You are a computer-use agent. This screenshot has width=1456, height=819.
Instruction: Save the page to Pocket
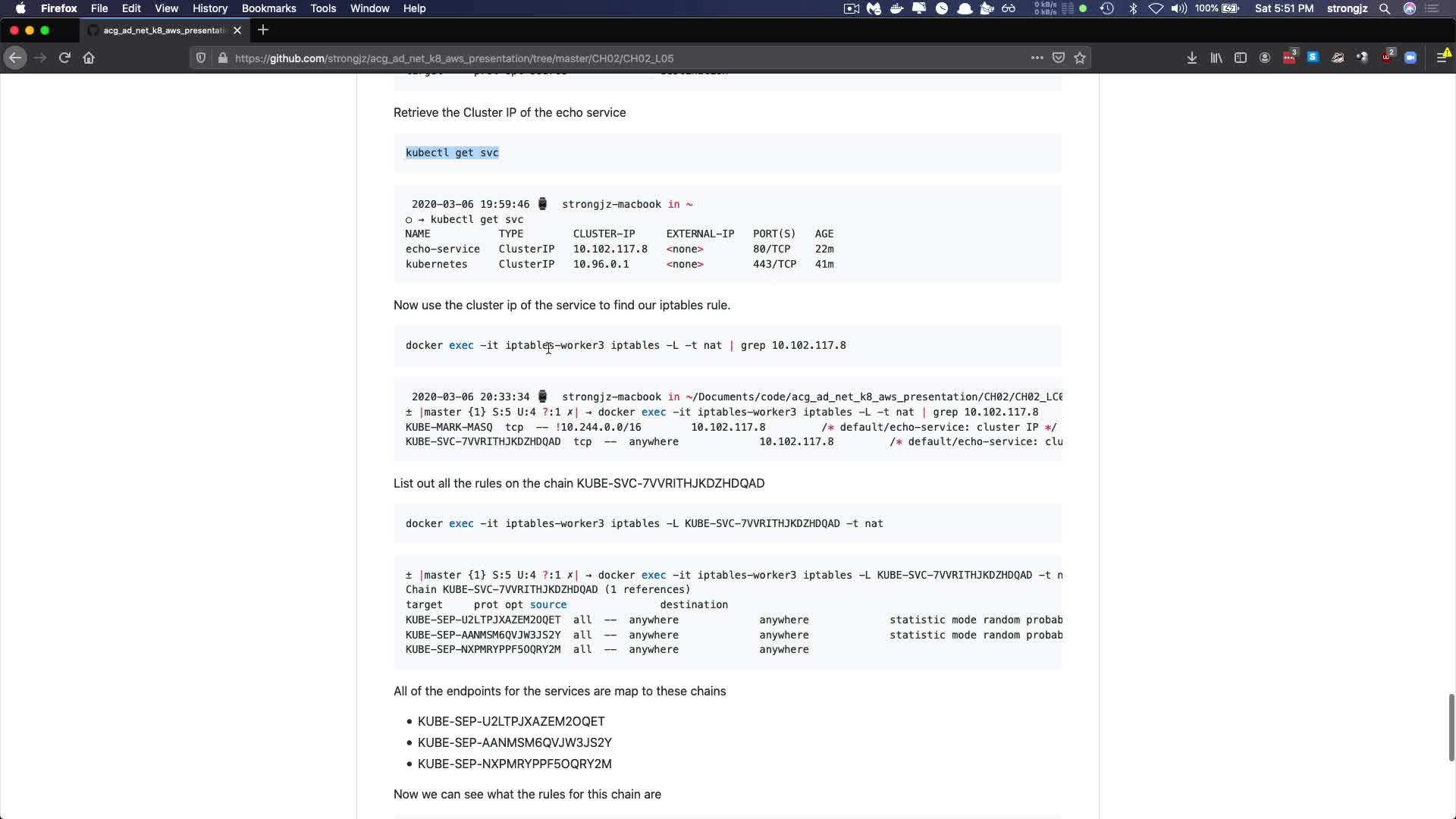[1059, 58]
